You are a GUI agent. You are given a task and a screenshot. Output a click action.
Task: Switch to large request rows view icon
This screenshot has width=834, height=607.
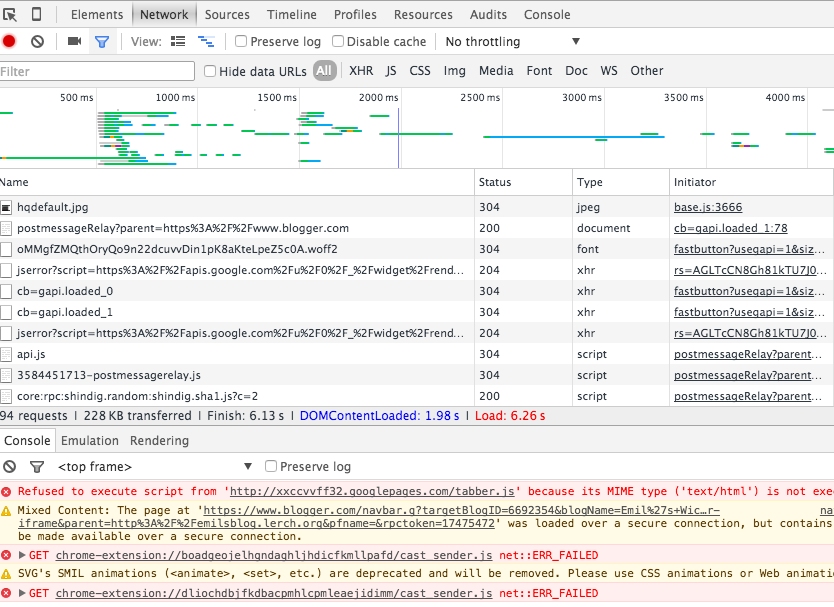click(179, 41)
